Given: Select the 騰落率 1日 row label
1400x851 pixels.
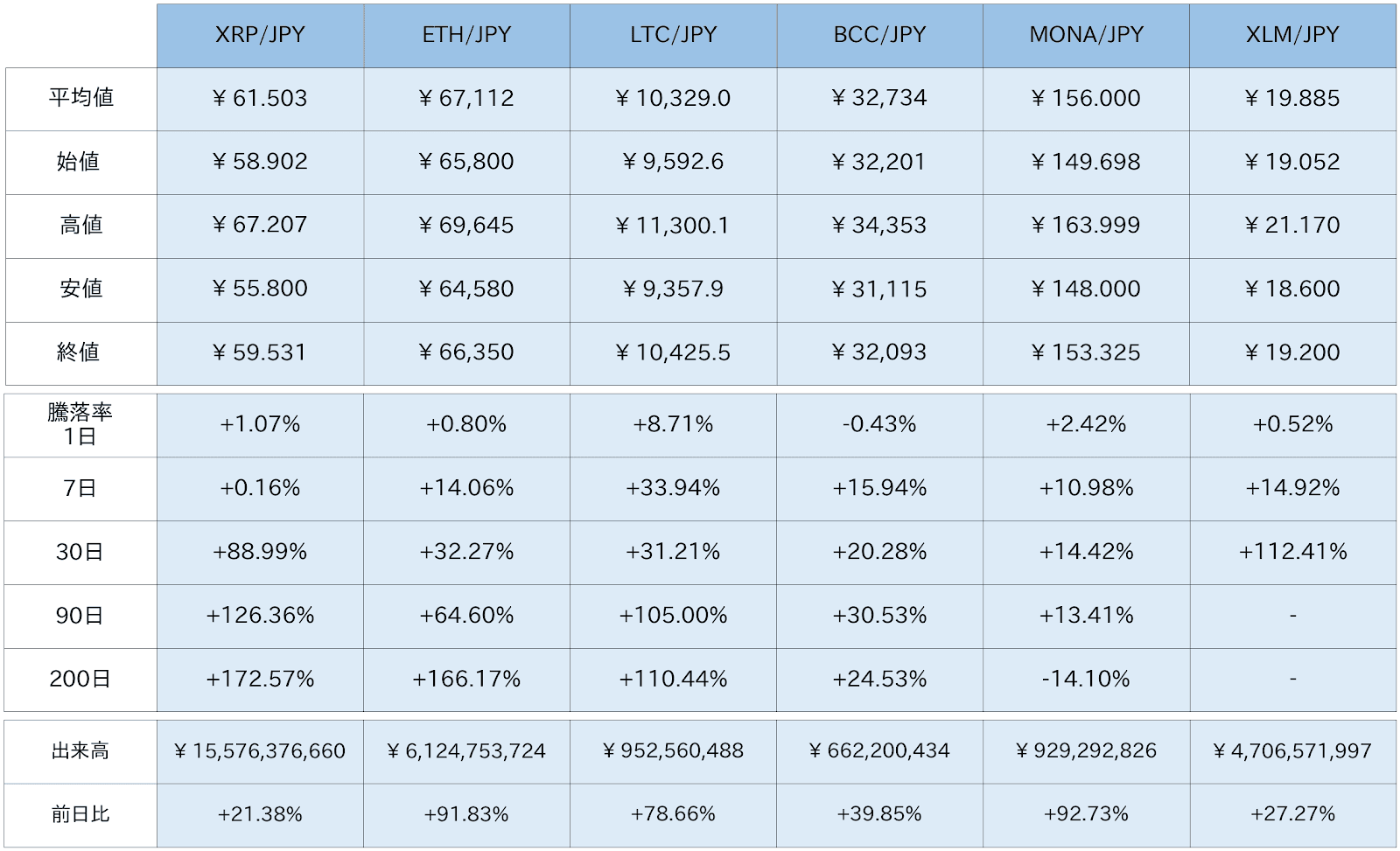Looking at the screenshot, I should pyautogui.click(x=80, y=424).
